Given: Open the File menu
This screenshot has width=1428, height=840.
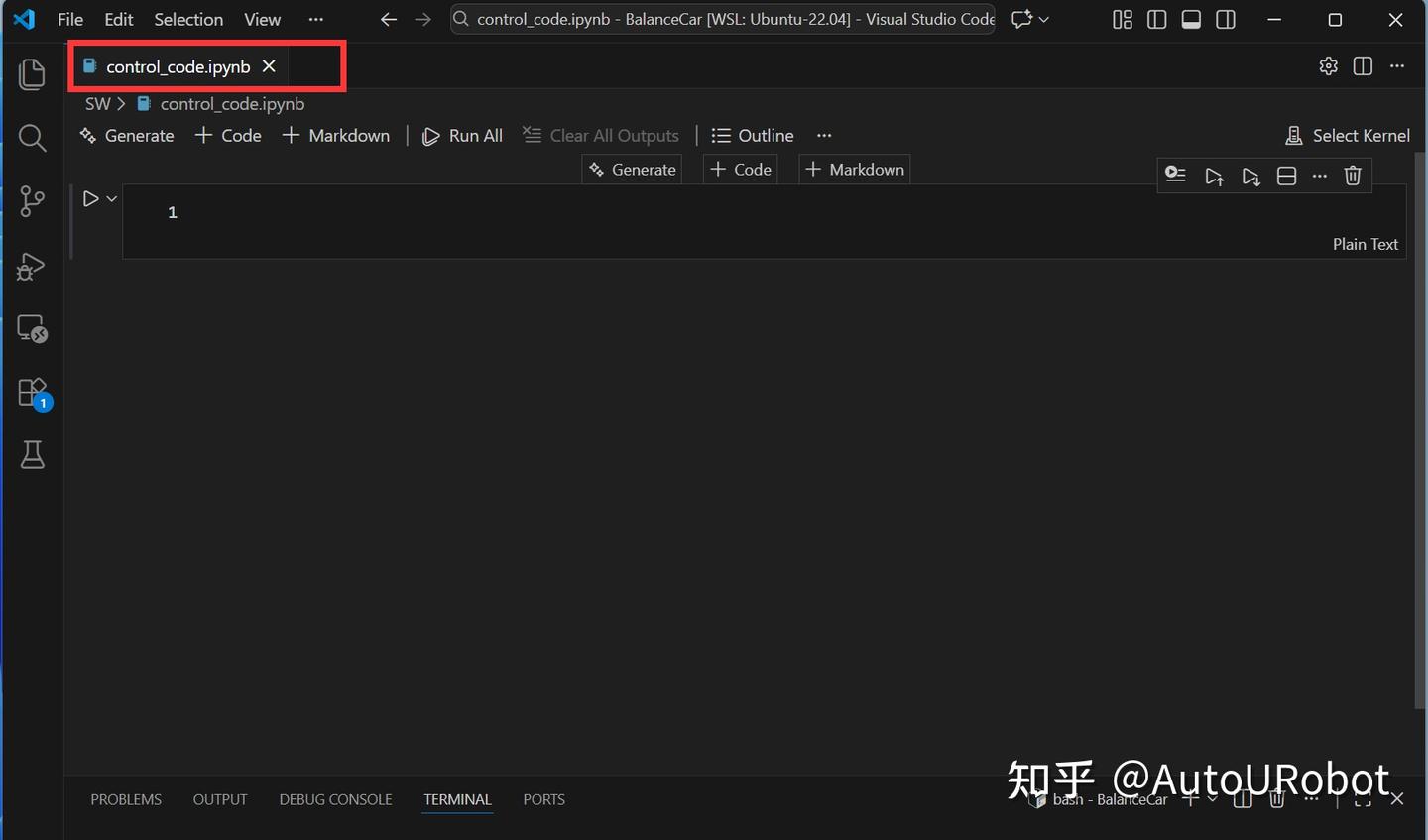Looking at the screenshot, I should click(x=70, y=19).
